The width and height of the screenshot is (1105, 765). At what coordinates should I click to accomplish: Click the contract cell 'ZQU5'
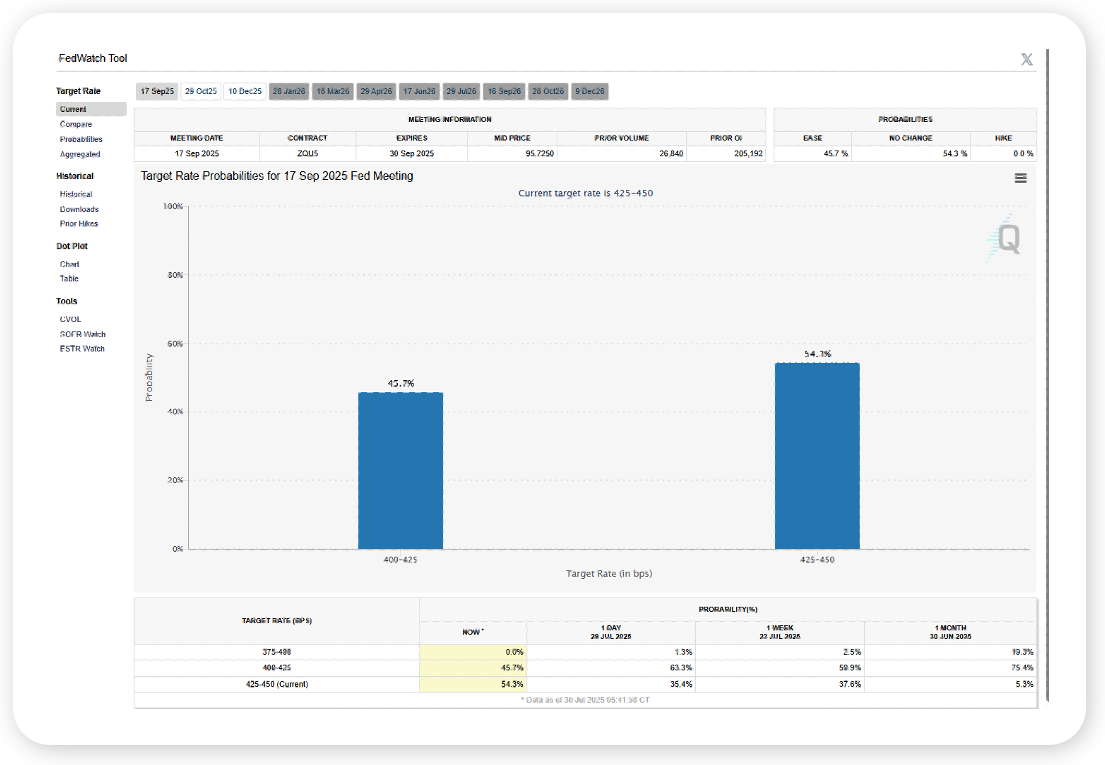[307, 154]
